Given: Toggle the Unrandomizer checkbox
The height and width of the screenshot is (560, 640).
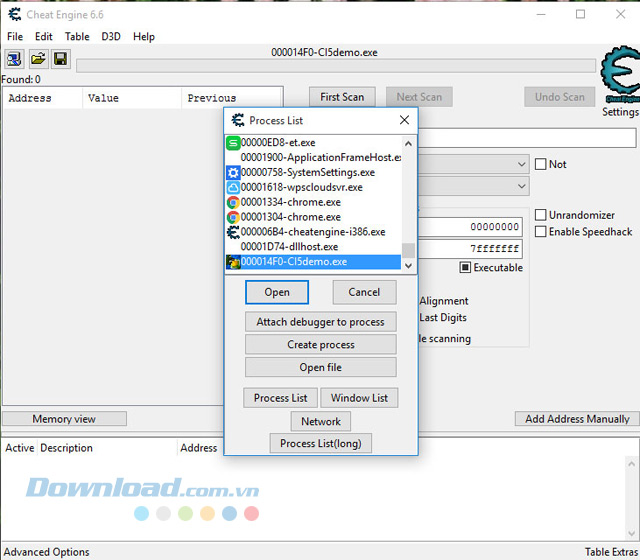Looking at the screenshot, I should pos(541,215).
